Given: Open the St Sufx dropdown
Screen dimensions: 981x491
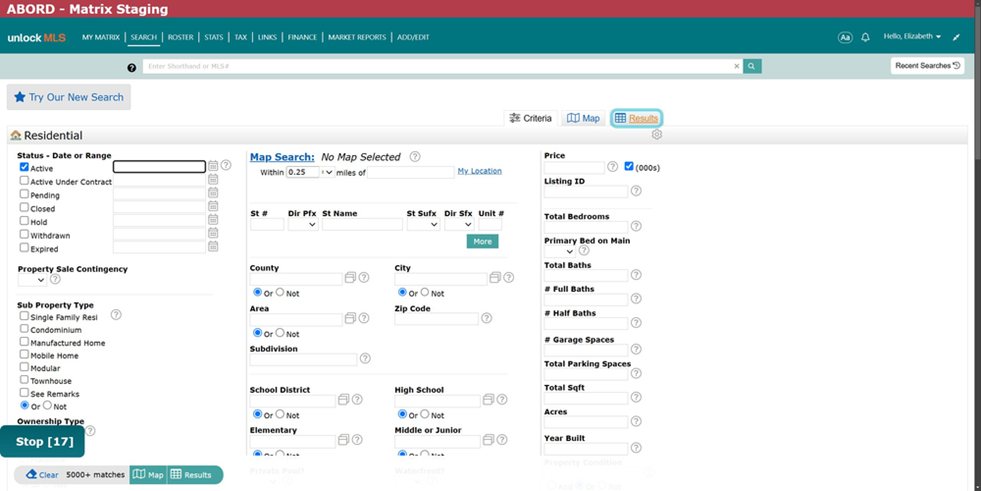Looking at the screenshot, I should pyautogui.click(x=423, y=225).
